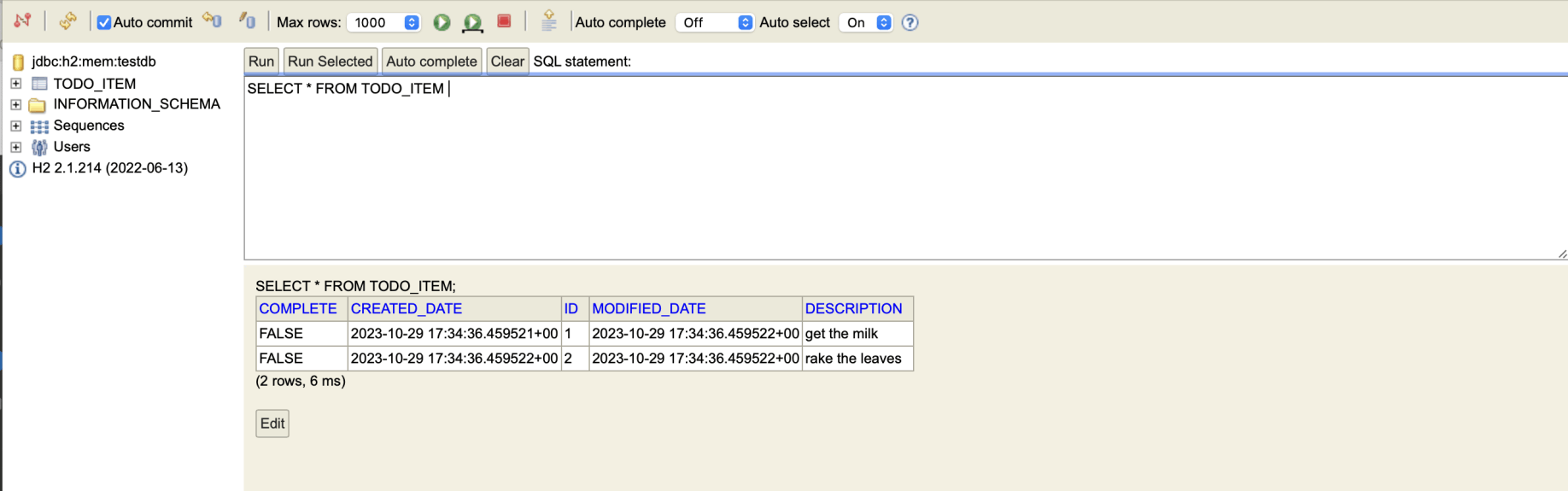Click the Edit button below results

(272, 424)
